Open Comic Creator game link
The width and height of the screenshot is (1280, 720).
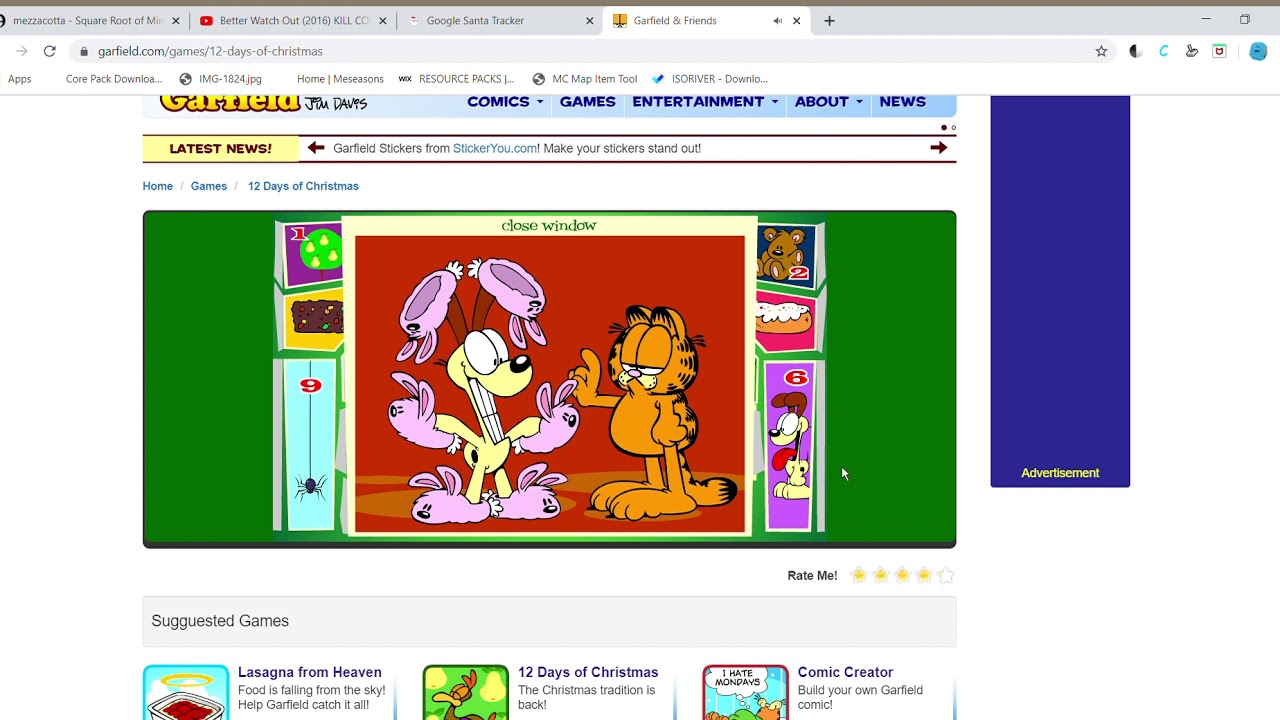[x=845, y=672]
